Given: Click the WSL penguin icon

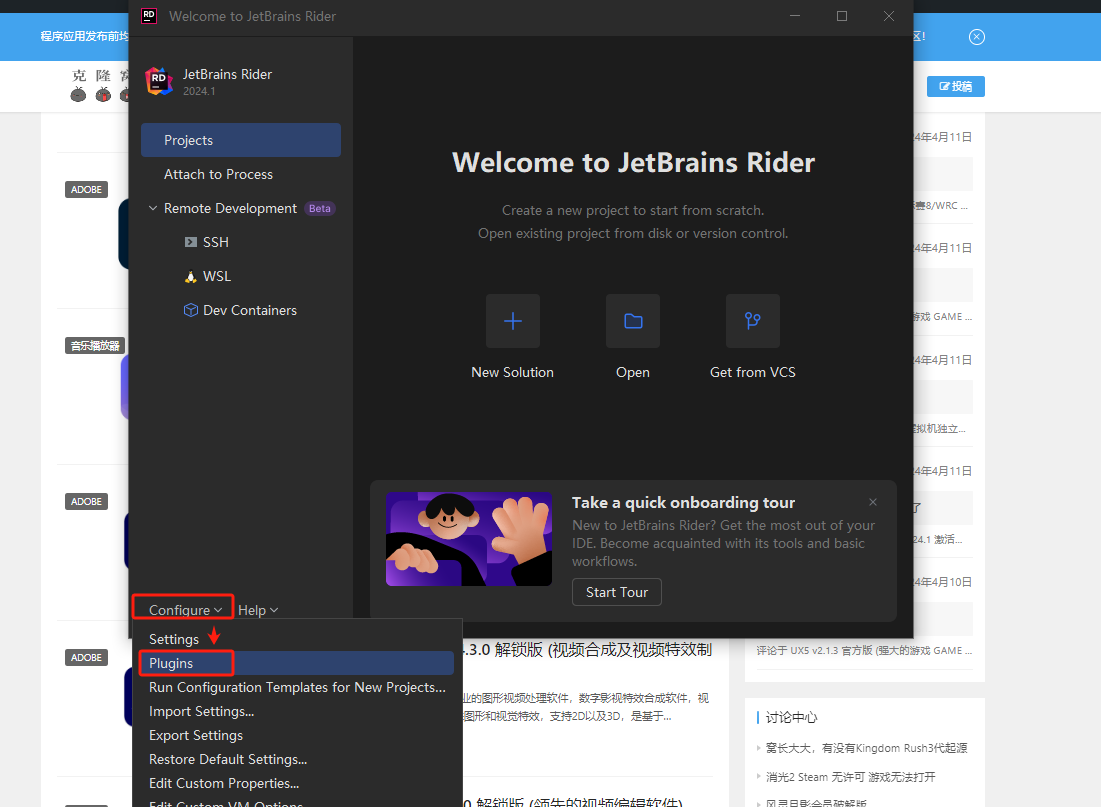Looking at the screenshot, I should (x=190, y=277).
